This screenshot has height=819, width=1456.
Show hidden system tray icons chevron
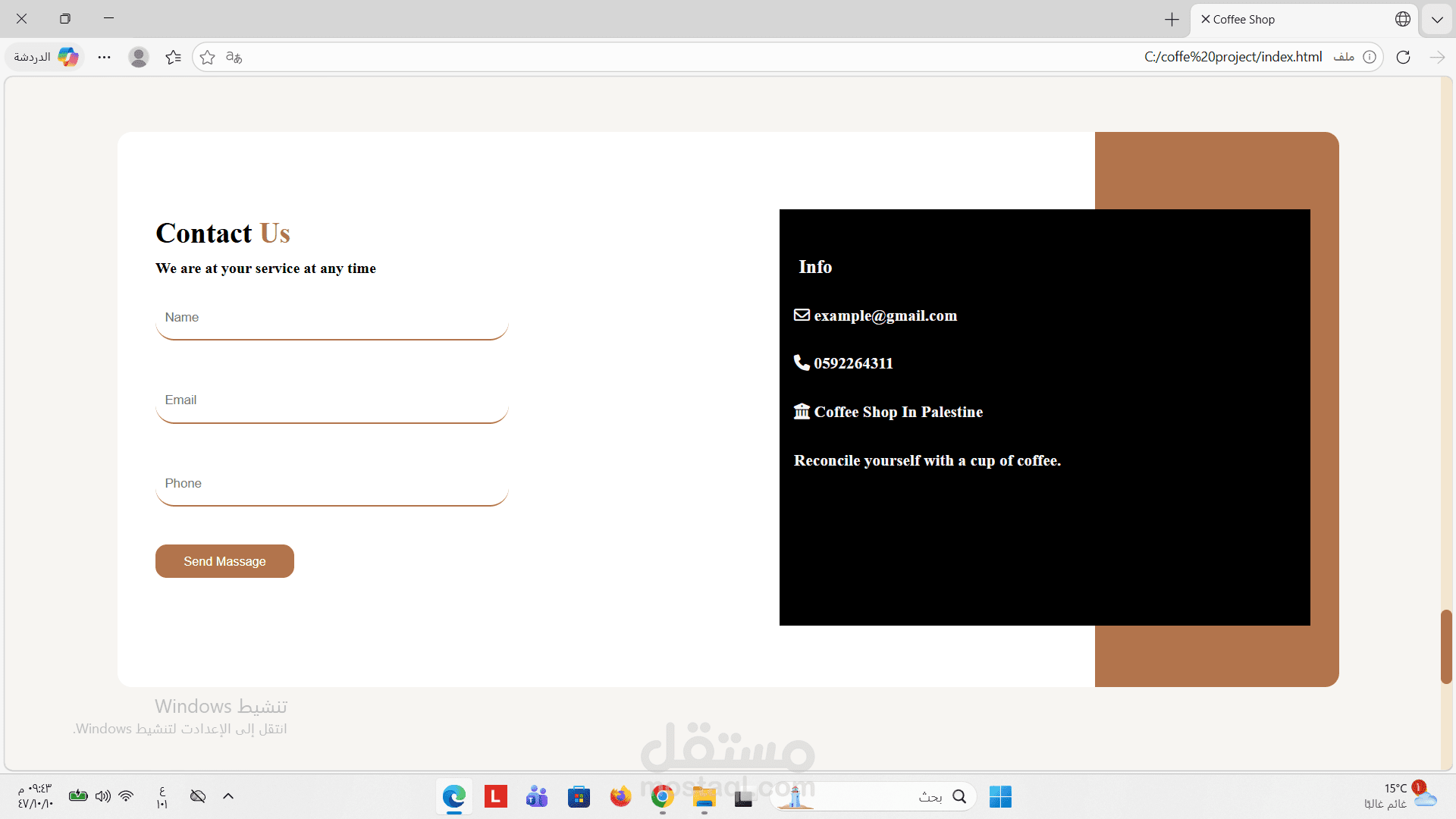228,796
